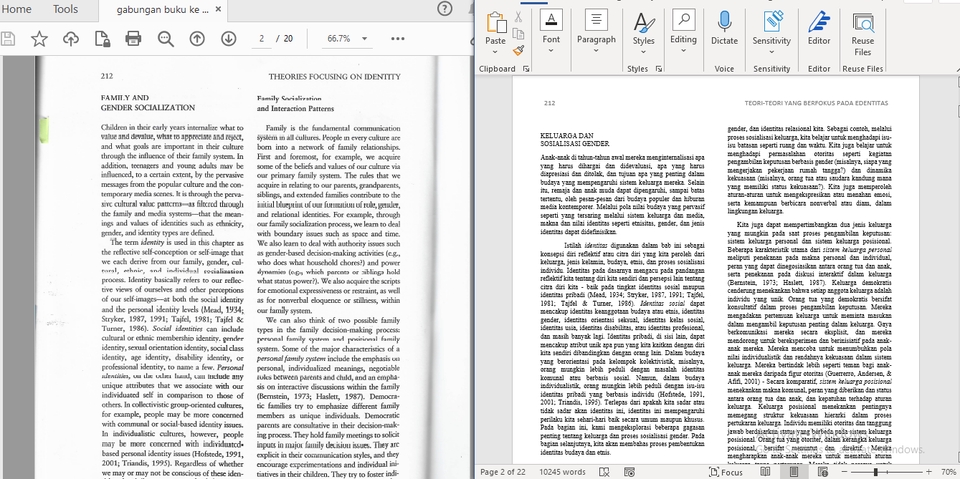This screenshot has width=960, height=479.
Task: Go to next PDF page with down arrow
Action: (x=228, y=39)
